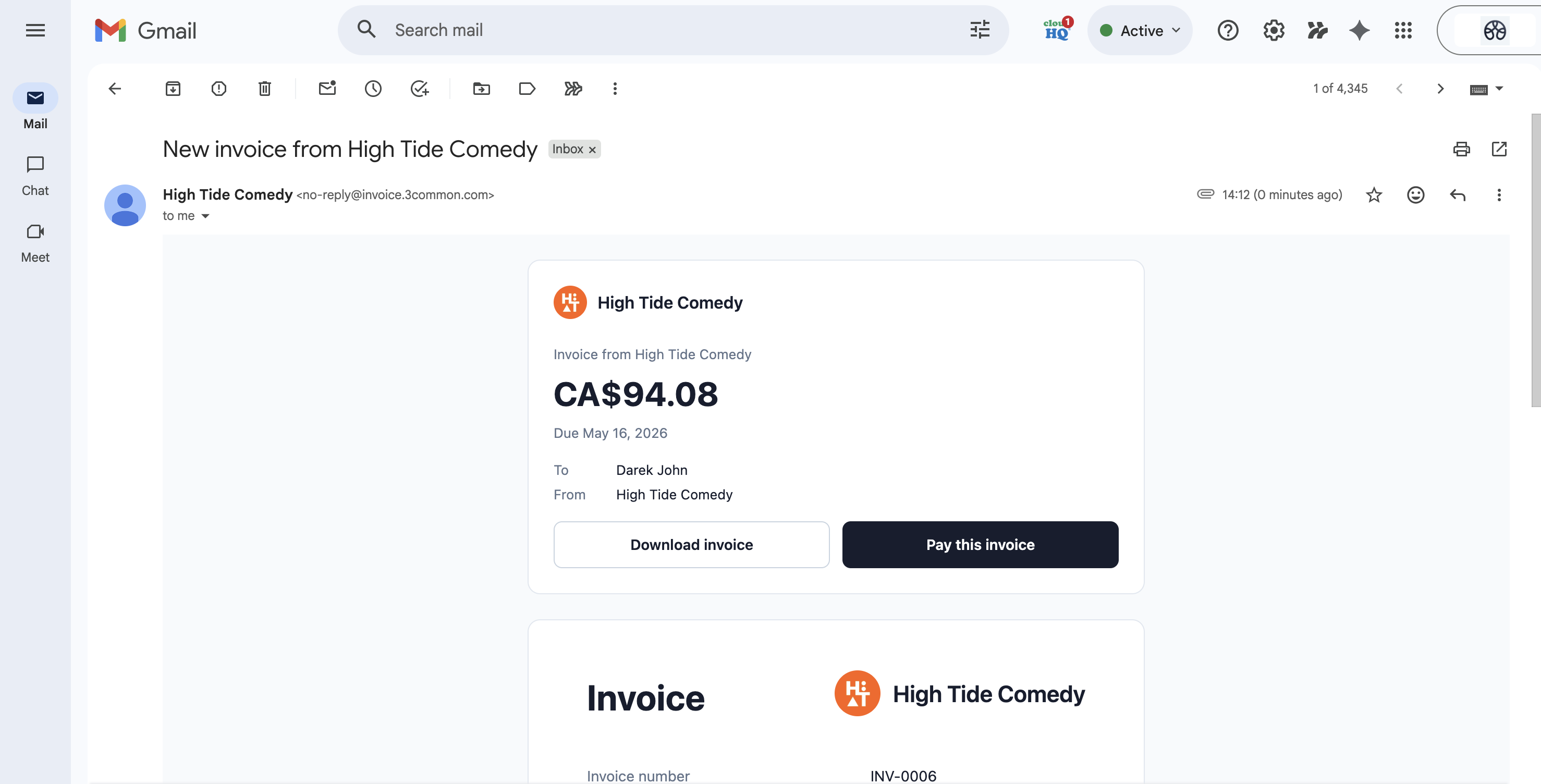Screen dimensions: 1541x784
Task: Click the CA$94.08 amount
Action: pyautogui.click(x=635, y=394)
